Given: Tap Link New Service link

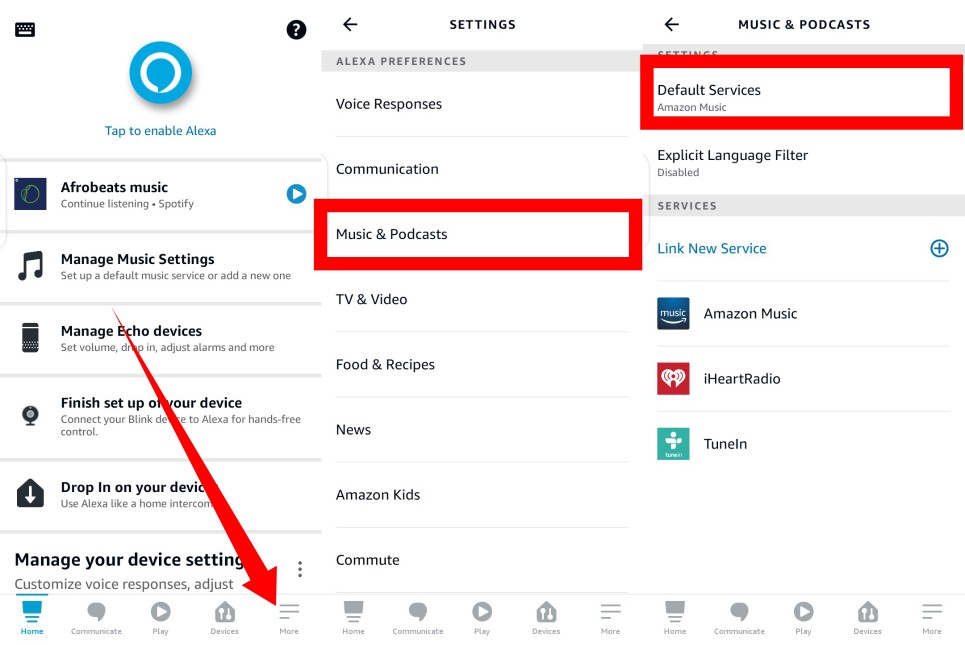Looking at the screenshot, I should point(712,249).
